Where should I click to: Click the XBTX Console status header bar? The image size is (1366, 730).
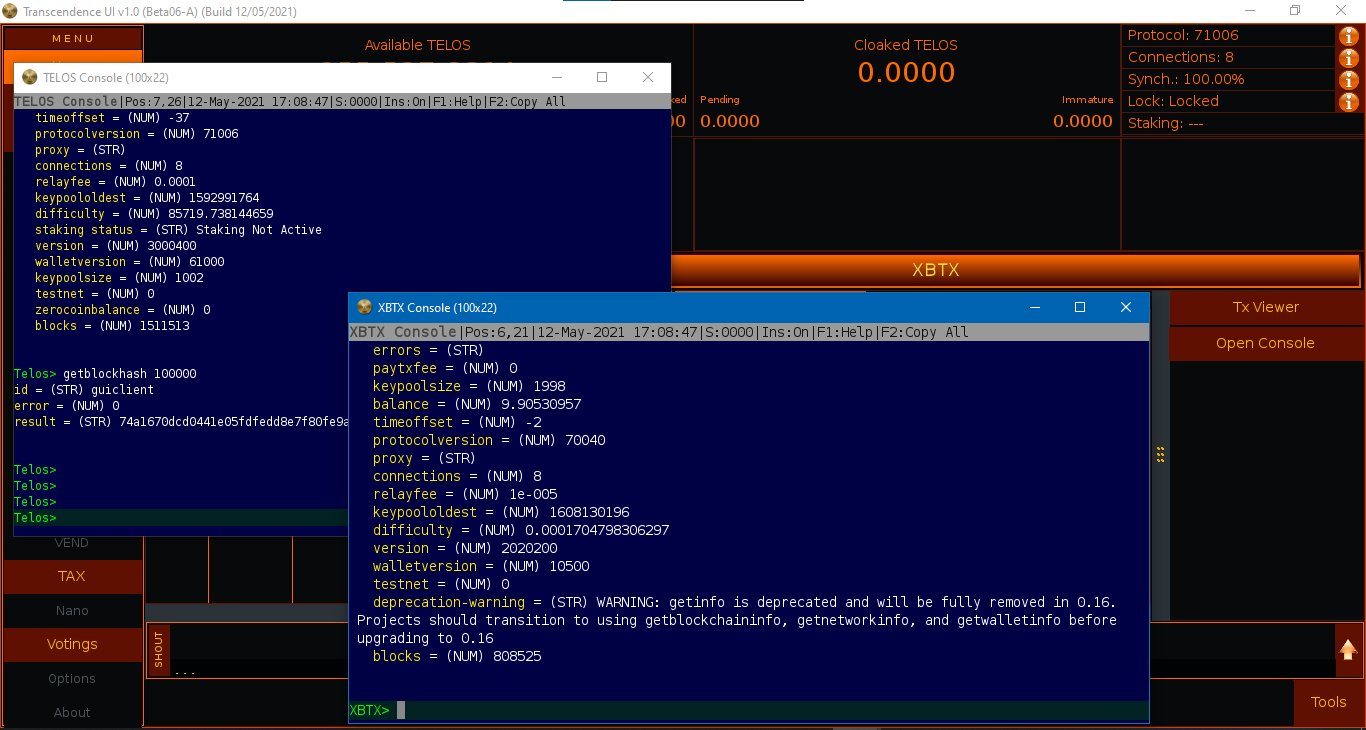pos(748,332)
